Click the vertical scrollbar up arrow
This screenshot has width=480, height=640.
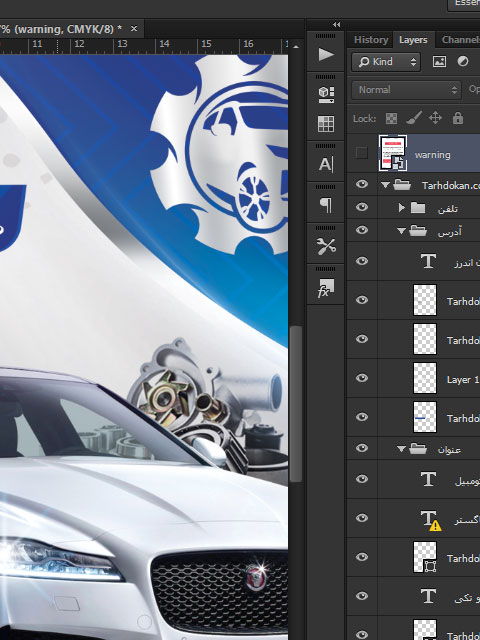point(296,47)
